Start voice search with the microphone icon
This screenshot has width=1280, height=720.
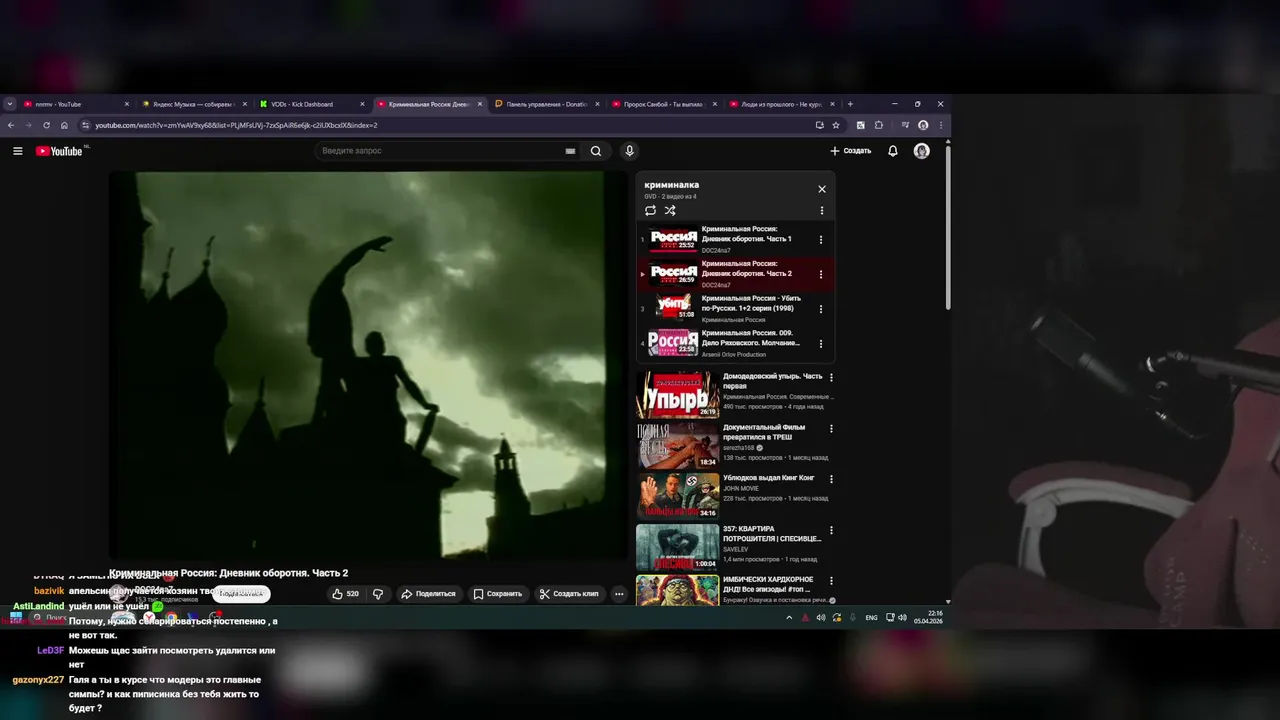coord(629,151)
